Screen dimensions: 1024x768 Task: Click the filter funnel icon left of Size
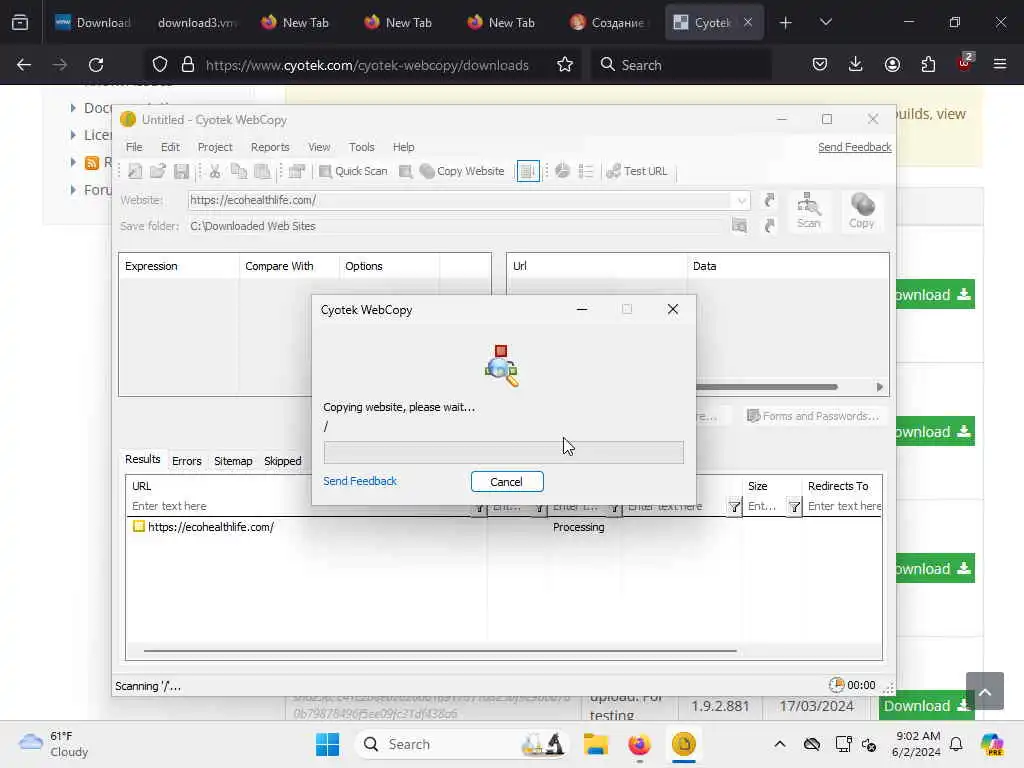pyautogui.click(x=734, y=506)
